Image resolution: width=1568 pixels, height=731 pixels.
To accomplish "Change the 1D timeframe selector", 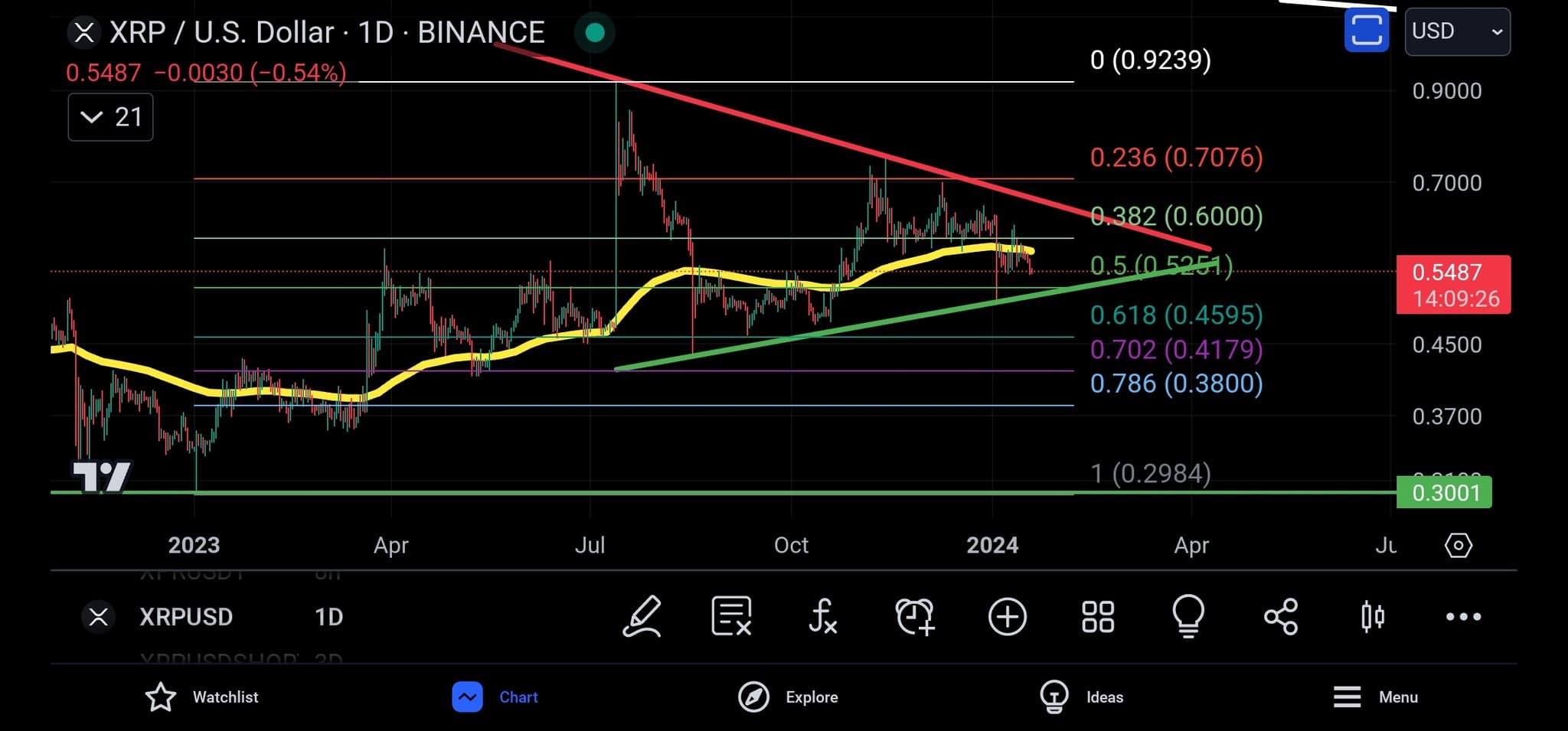I will click(328, 617).
